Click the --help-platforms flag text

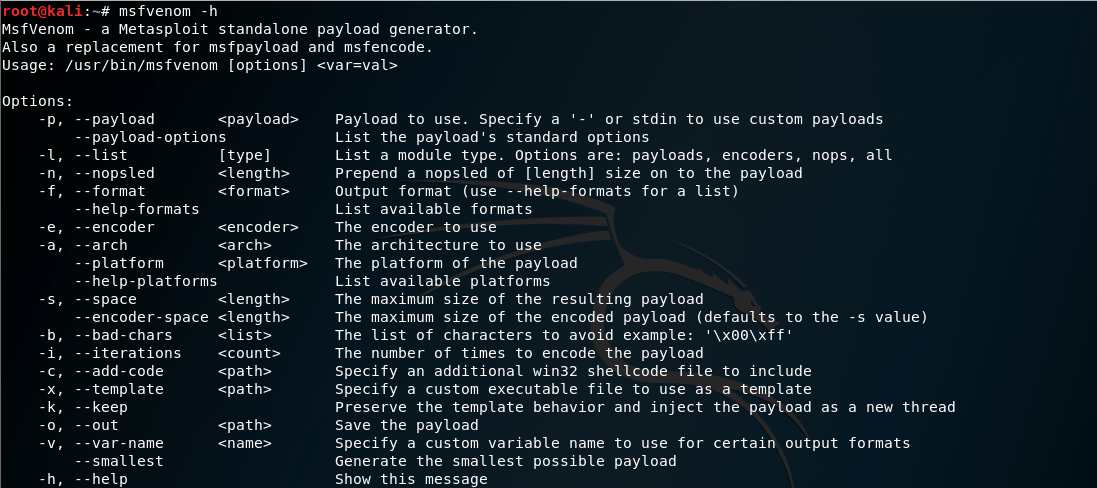tap(146, 281)
